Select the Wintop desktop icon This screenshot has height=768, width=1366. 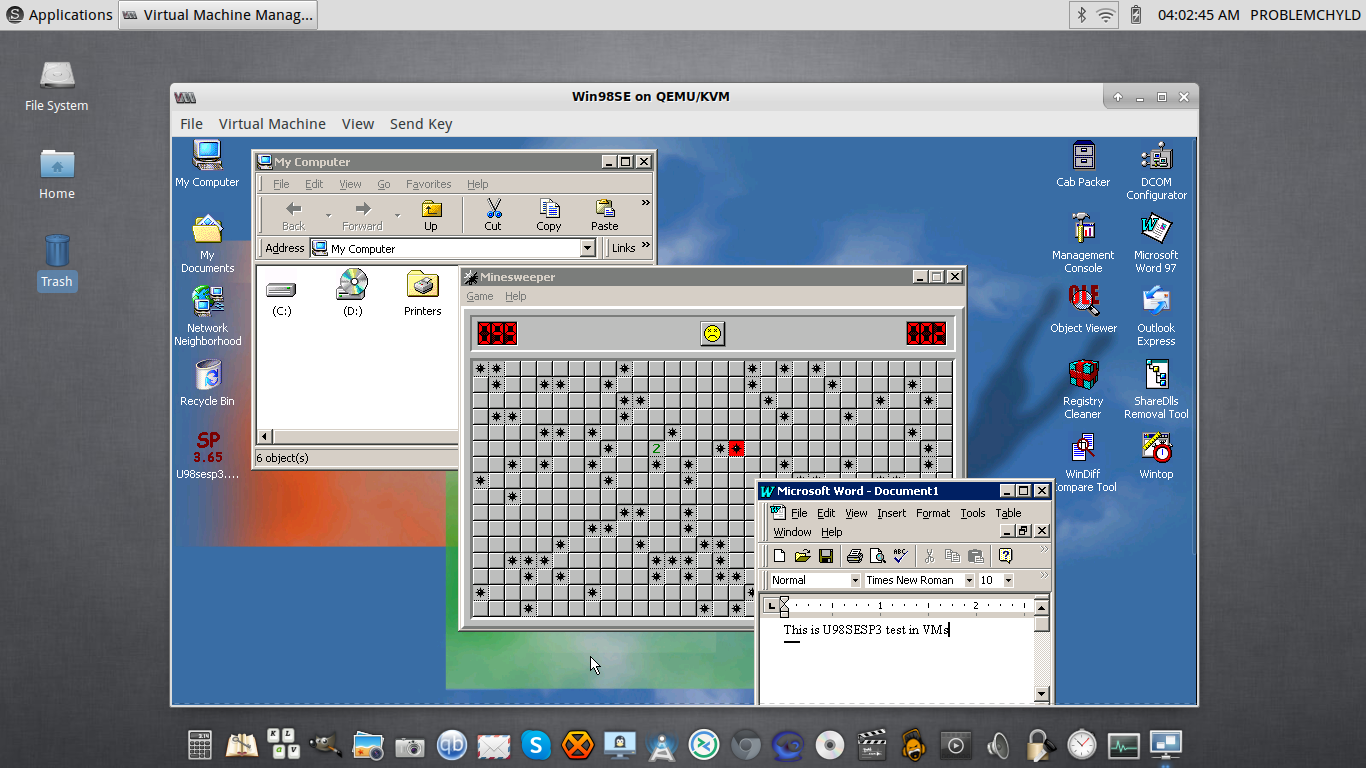coord(1156,455)
